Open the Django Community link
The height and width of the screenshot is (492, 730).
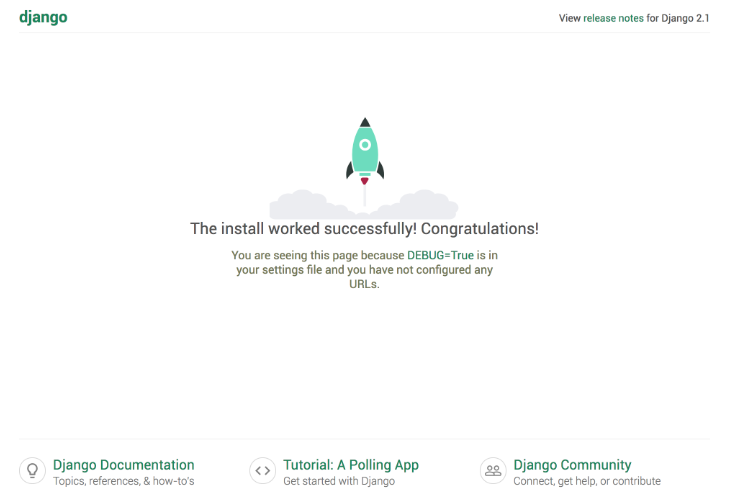click(x=572, y=465)
